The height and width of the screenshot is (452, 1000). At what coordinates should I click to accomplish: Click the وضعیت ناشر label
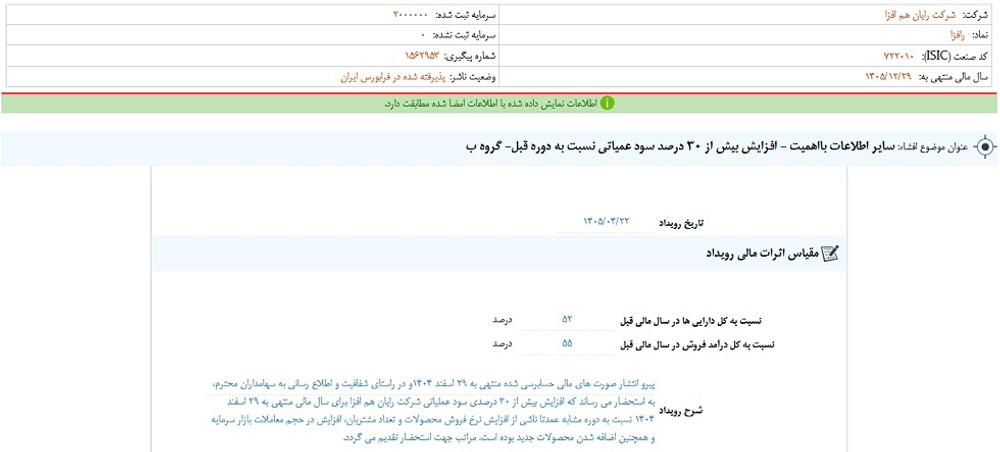click(473, 77)
